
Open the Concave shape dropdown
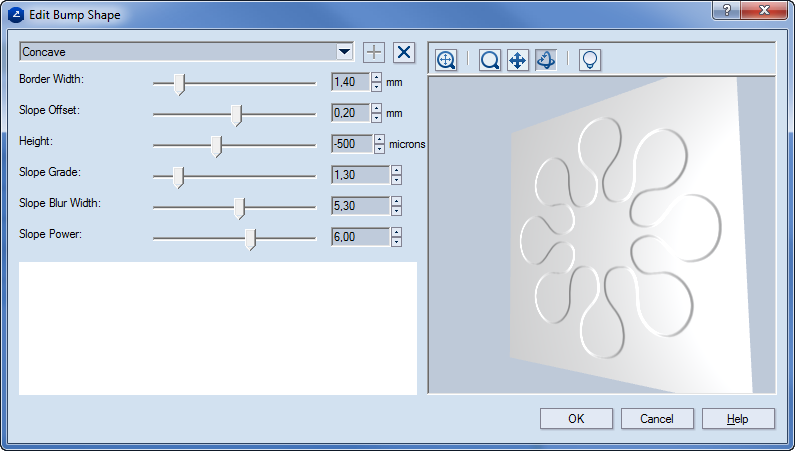(x=344, y=51)
